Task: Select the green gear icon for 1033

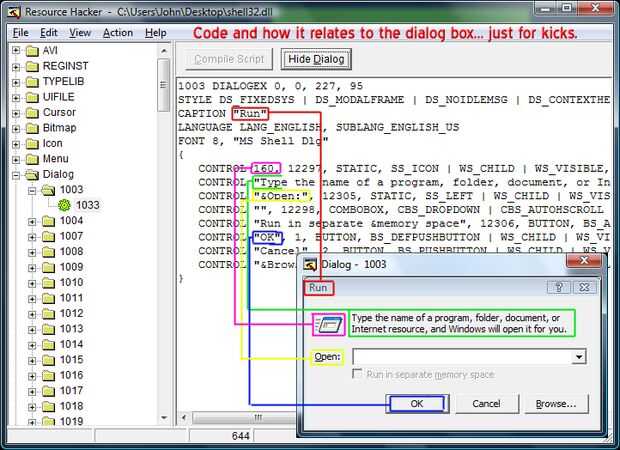Action: (x=64, y=205)
